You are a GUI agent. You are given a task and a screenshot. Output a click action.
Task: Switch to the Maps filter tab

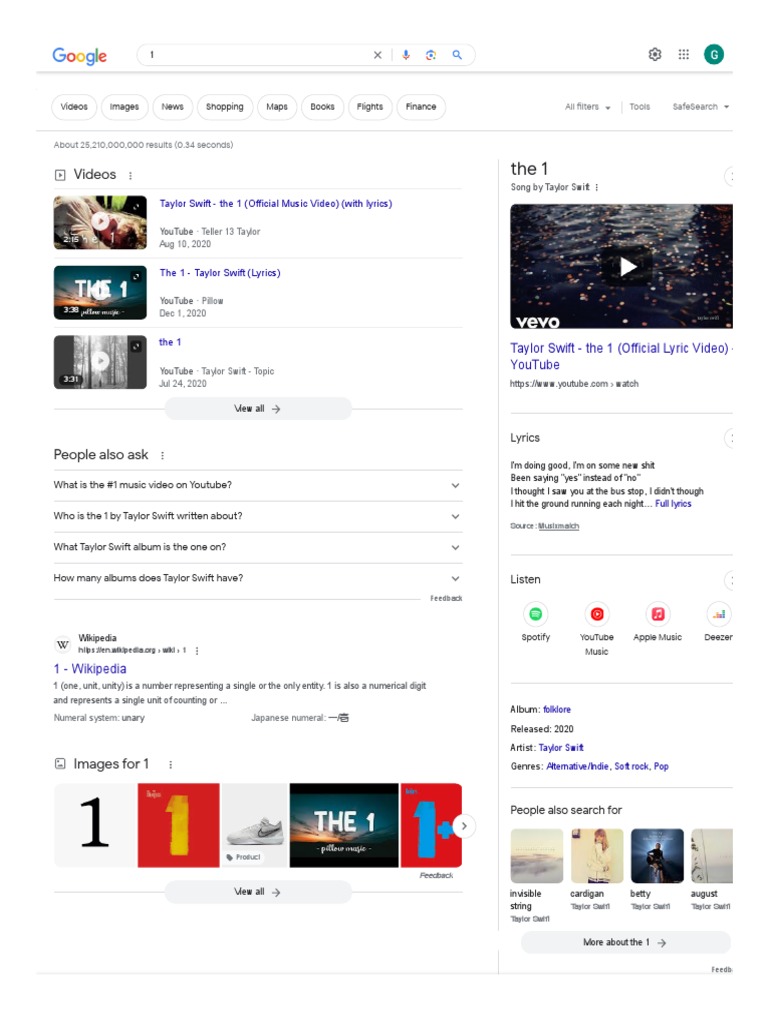click(277, 106)
